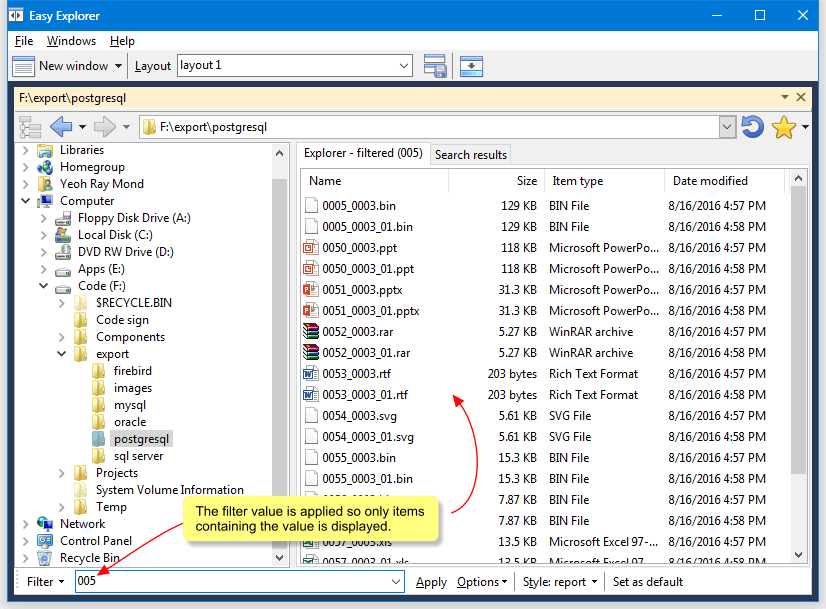Click the address path F:\export\postgresql field
The width and height of the screenshot is (826, 609).
pyautogui.click(x=429, y=127)
